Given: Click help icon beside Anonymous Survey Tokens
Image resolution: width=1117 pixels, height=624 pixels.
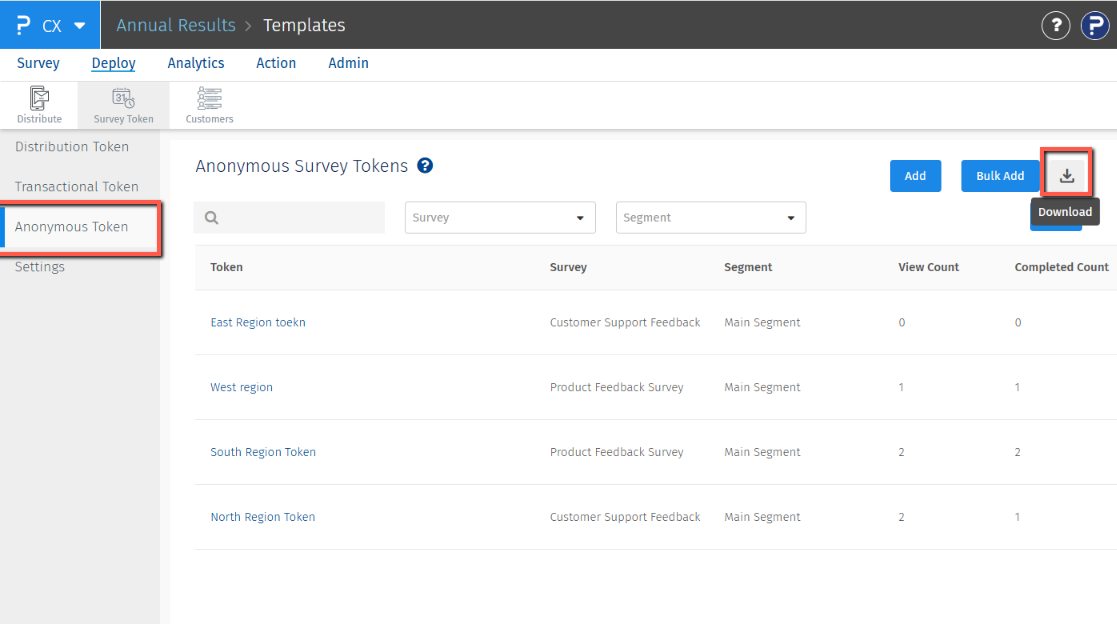Looking at the screenshot, I should 425,166.
